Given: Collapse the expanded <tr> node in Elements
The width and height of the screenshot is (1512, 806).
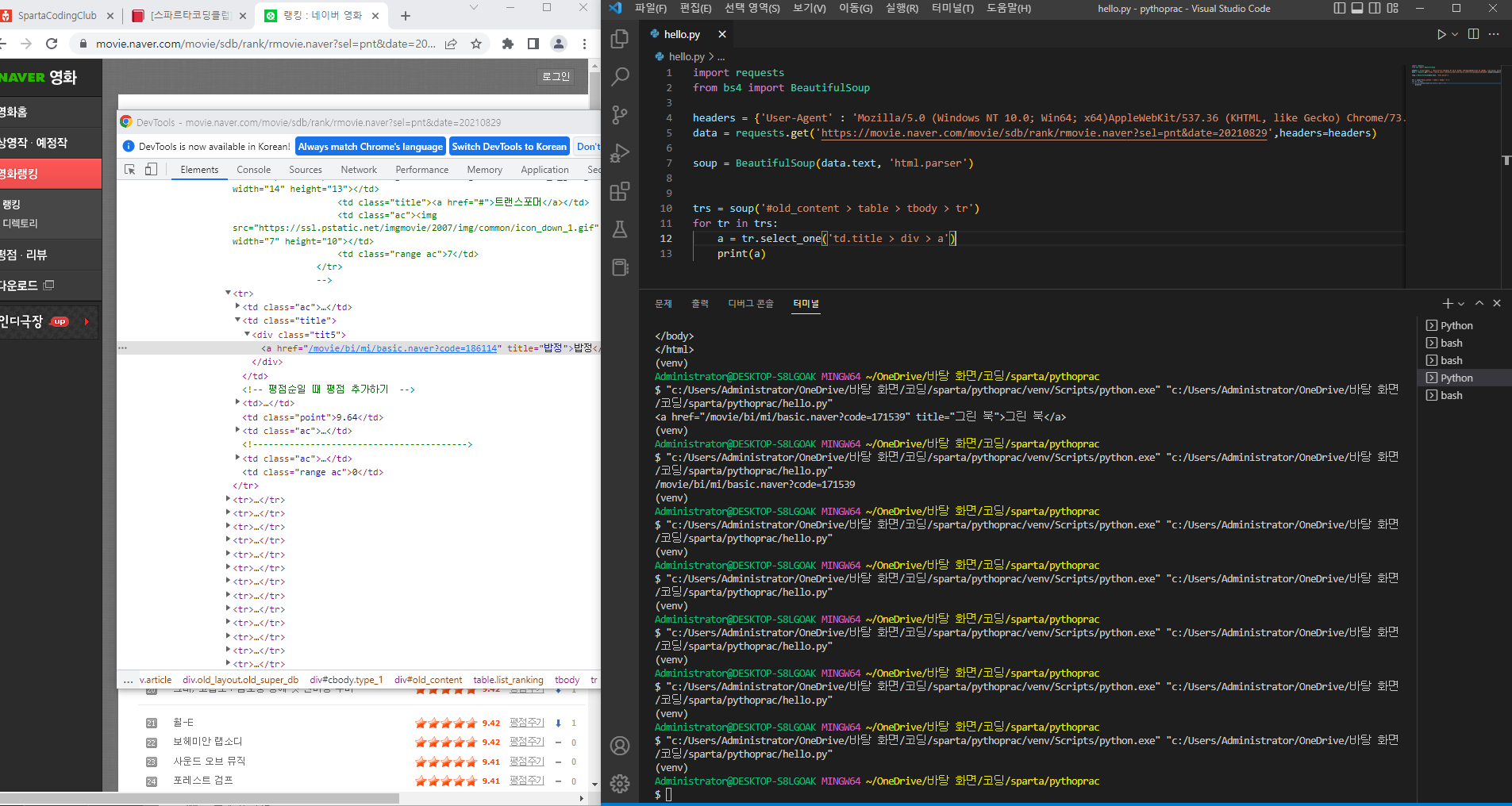Looking at the screenshot, I should (x=228, y=294).
